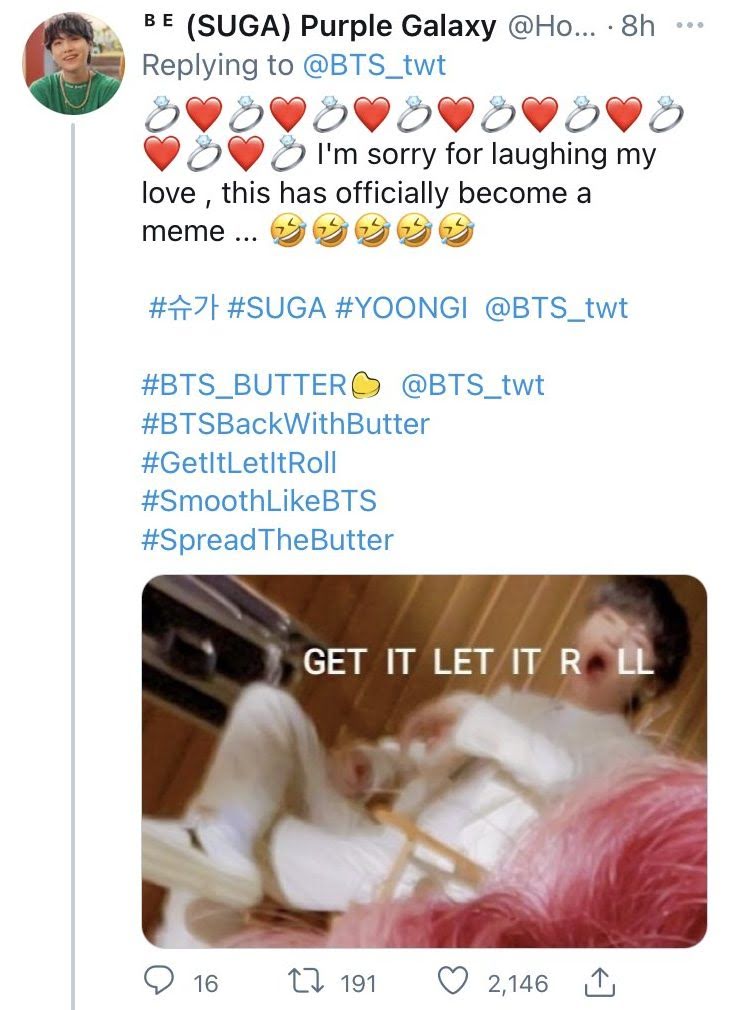Open the #BTSBackWithButter hashtag
This screenshot has height=1010, width=737.
(285, 424)
